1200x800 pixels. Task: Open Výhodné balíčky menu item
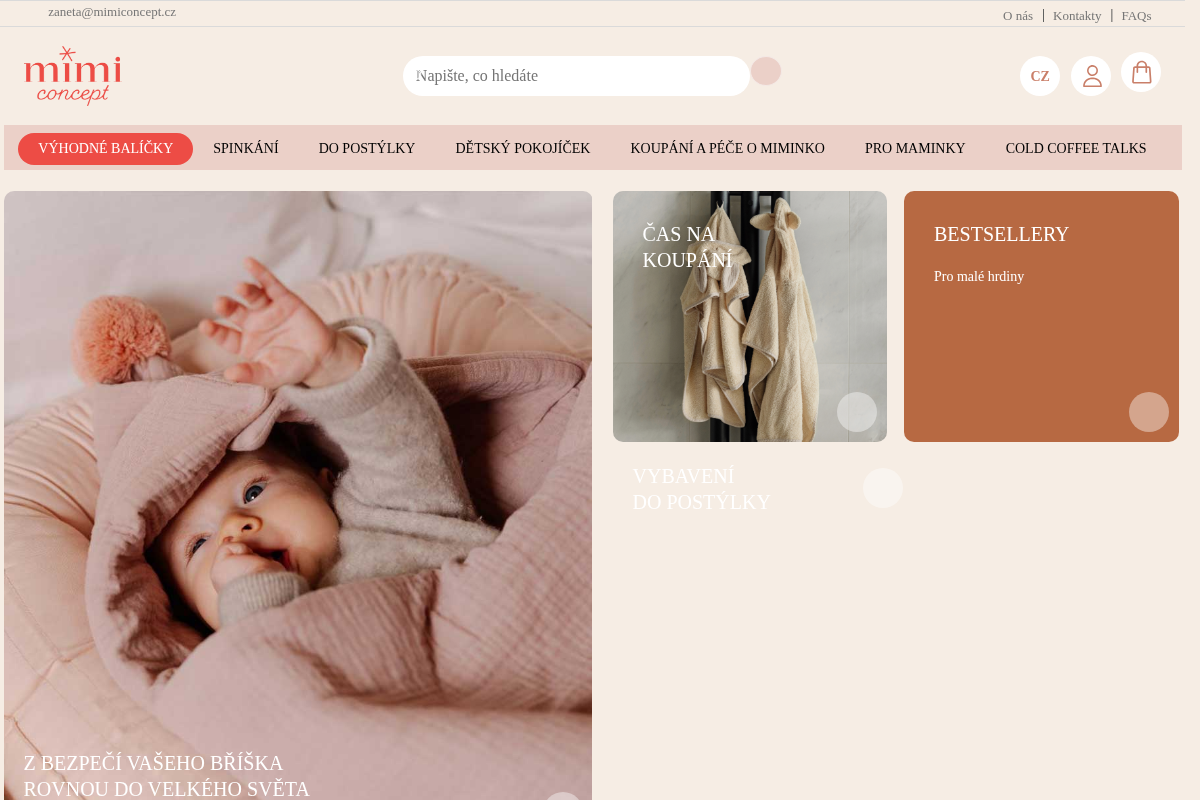(x=105, y=149)
